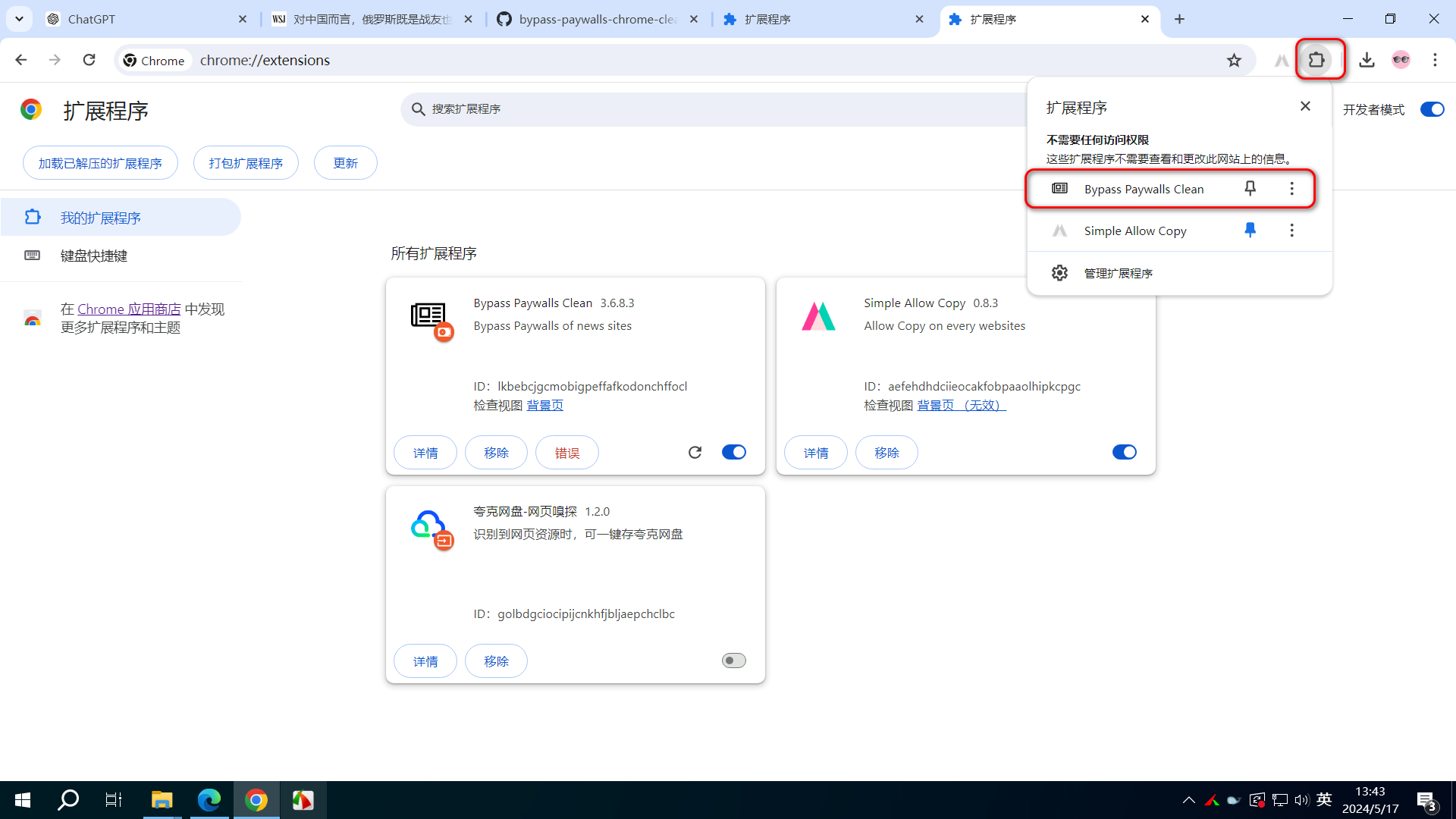Open 详情 for 夸克网盘-网页嗅探
This screenshot has width=1456, height=819.
click(x=425, y=661)
